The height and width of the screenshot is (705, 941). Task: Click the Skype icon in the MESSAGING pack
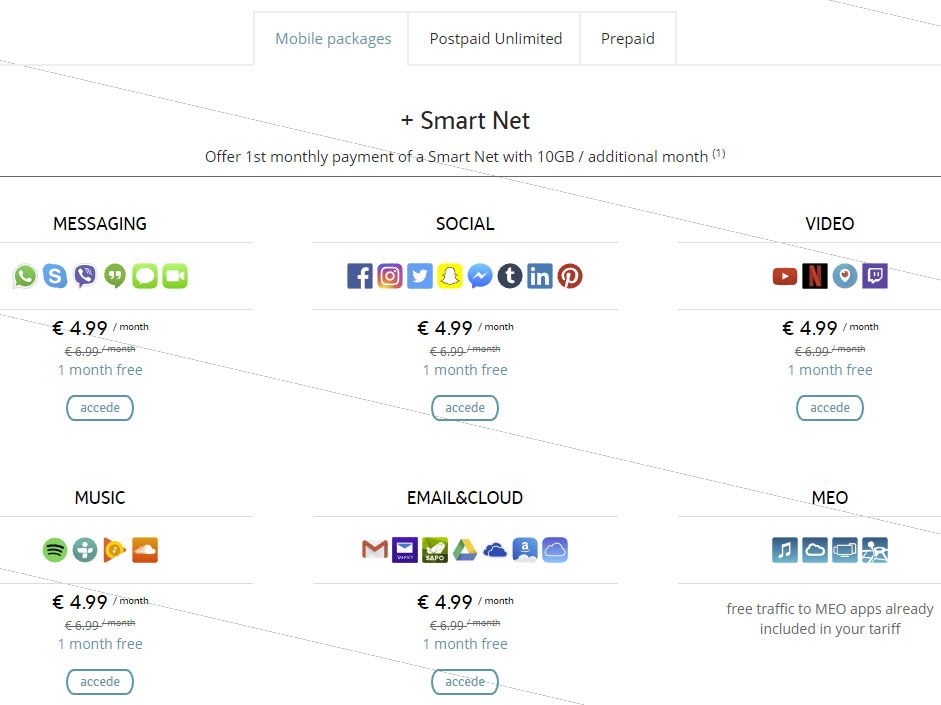(55, 276)
